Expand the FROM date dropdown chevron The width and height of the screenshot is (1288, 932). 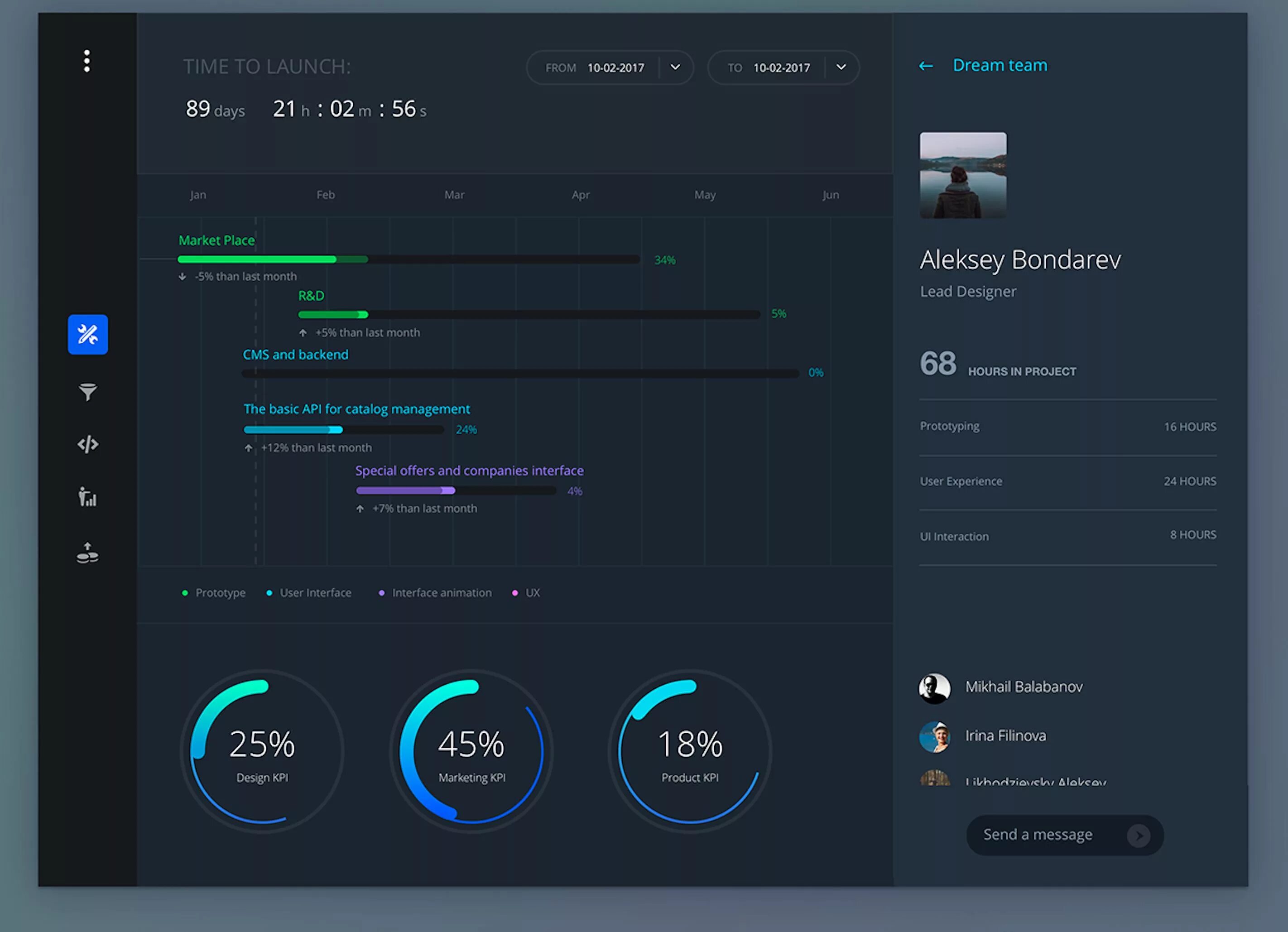coord(675,67)
